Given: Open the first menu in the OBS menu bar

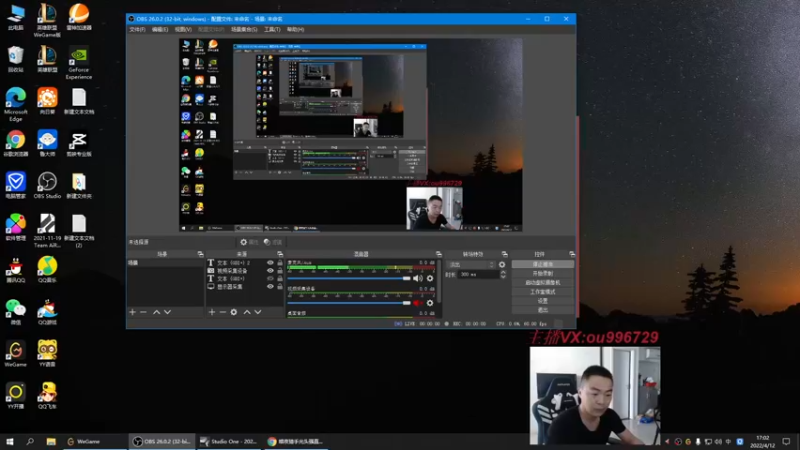Looking at the screenshot, I should pyautogui.click(x=137, y=30).
